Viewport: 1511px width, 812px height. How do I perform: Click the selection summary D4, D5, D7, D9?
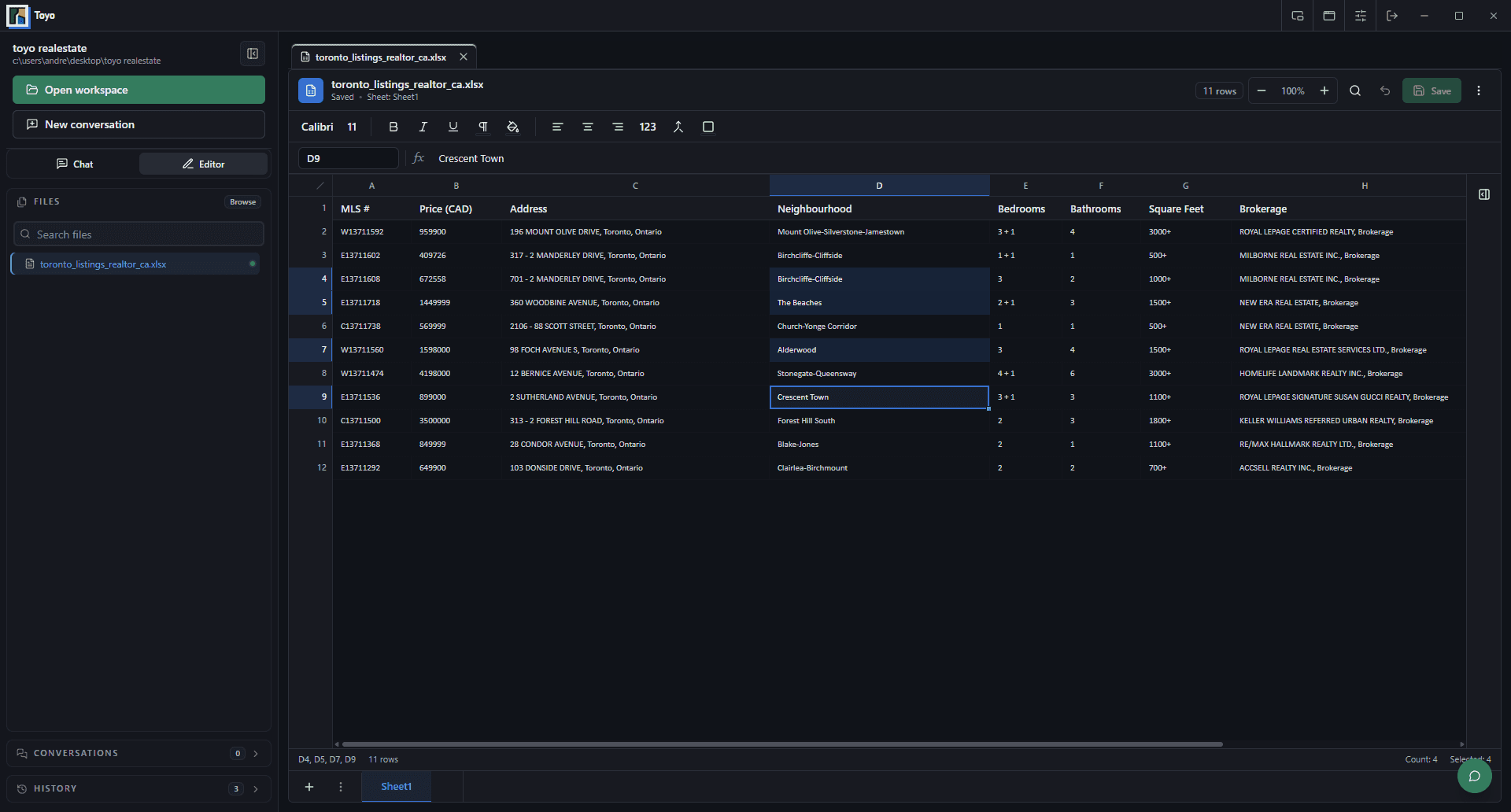[327, 759]
